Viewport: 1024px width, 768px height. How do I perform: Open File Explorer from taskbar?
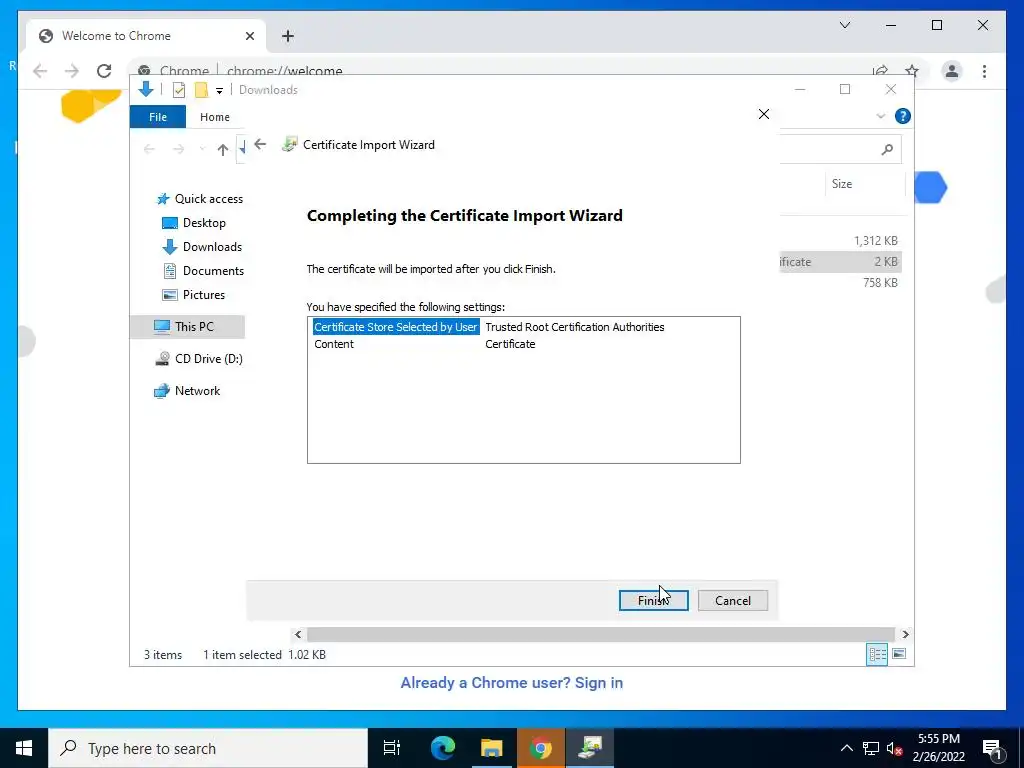[492, 748]
